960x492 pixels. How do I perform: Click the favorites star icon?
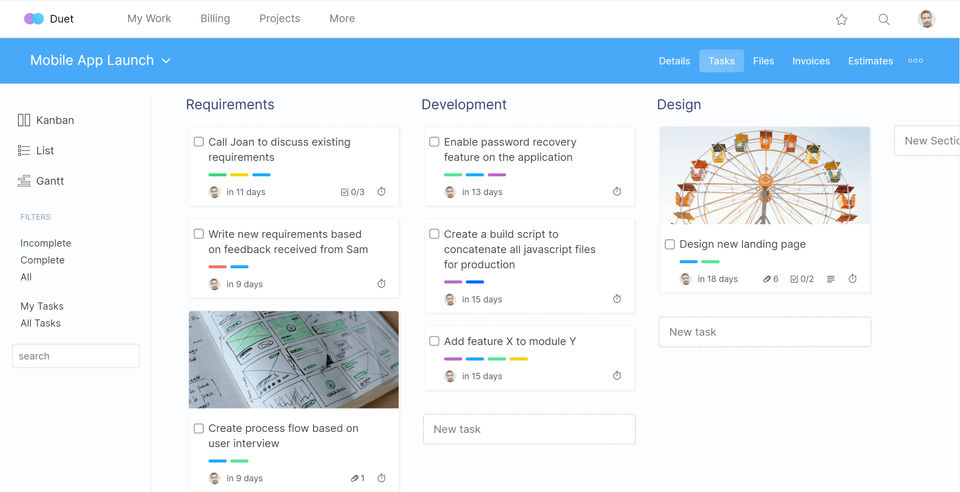pyautogui.click(x=841, y=19)
